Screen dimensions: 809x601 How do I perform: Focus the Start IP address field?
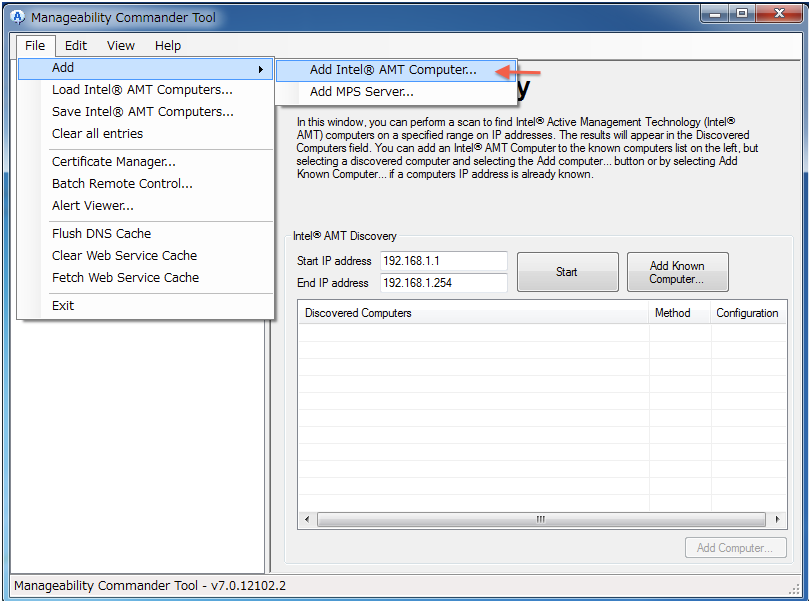click(444, 261)
